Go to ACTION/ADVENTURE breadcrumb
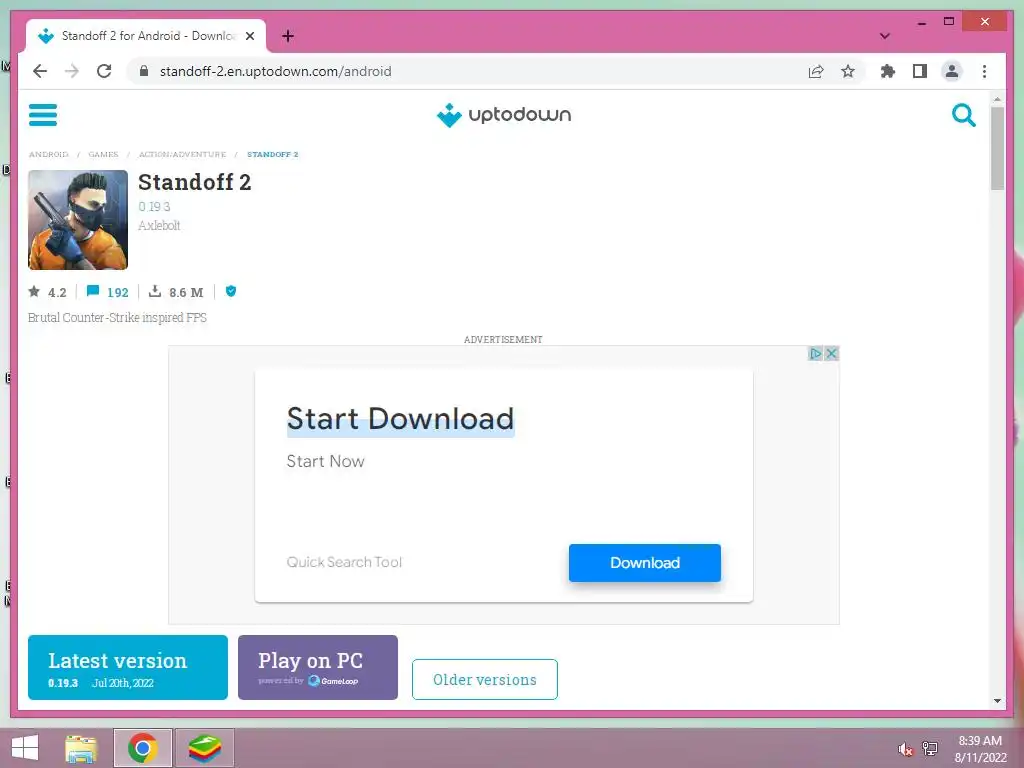This screenshot has width=1024, height=768. 182,155
